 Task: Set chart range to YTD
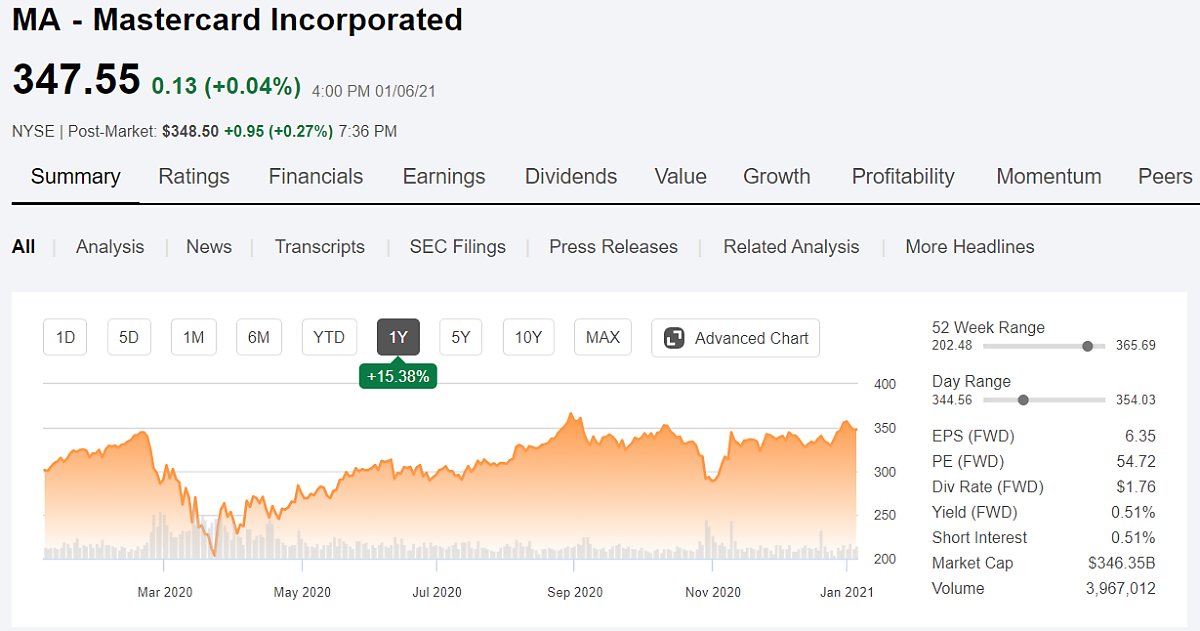pos(329,338)
